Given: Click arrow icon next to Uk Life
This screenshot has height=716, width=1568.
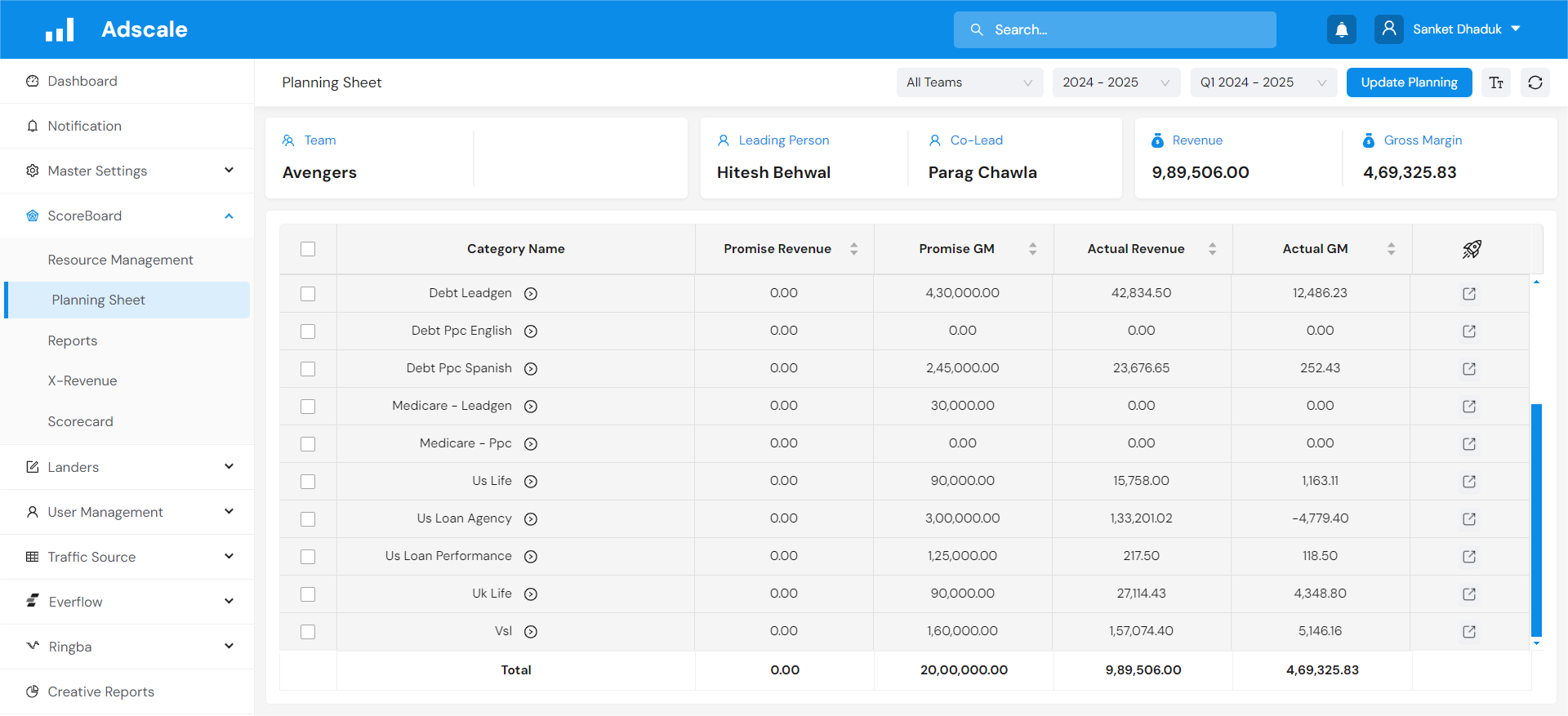Looking at the screenshot, I should [x=531, y=594].
